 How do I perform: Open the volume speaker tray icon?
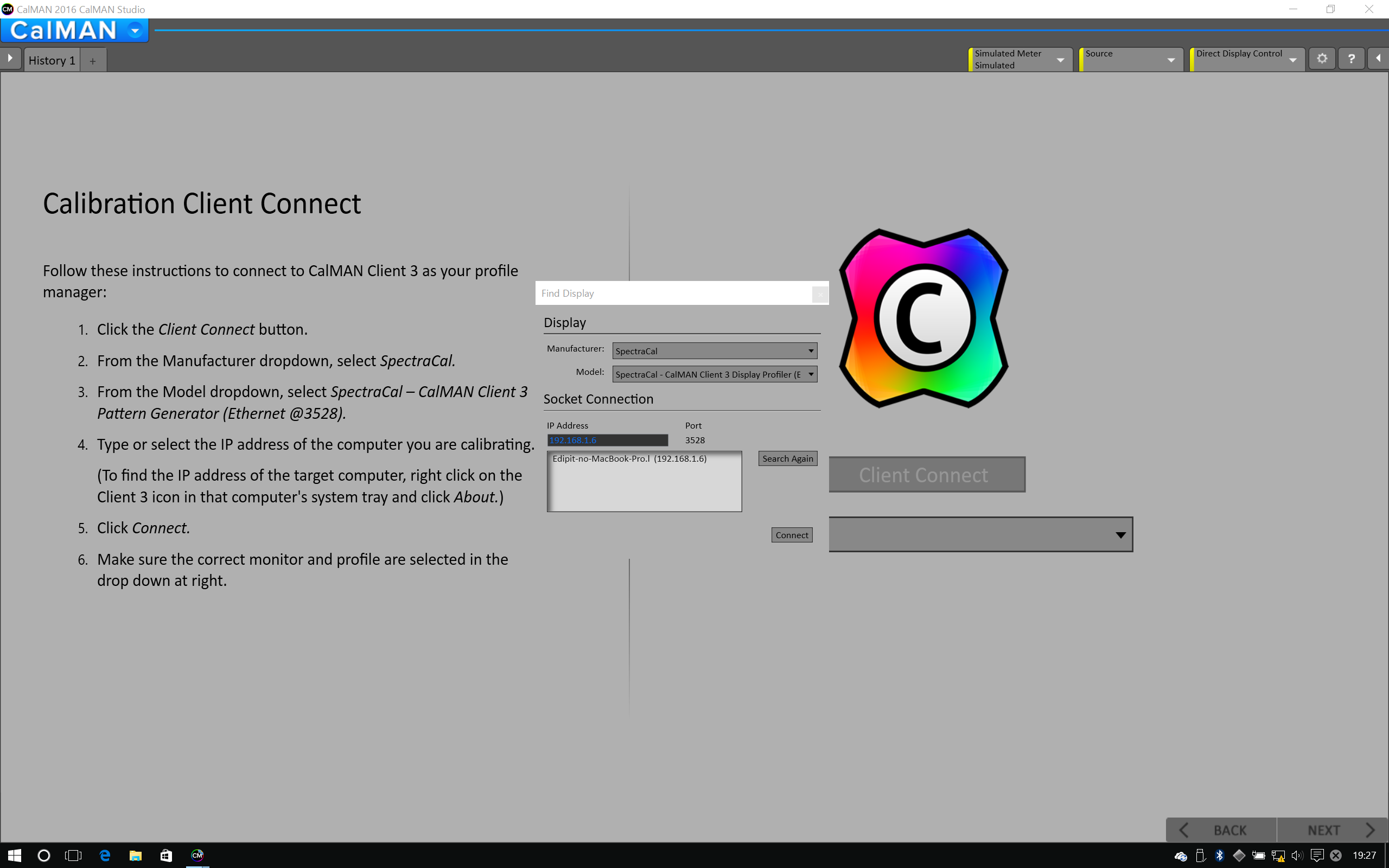1297,856
